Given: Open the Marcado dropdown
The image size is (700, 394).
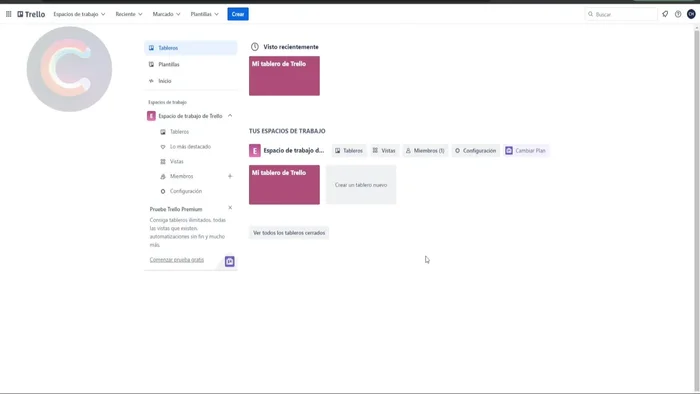Looking at the screenshot, I should point(167,14).
